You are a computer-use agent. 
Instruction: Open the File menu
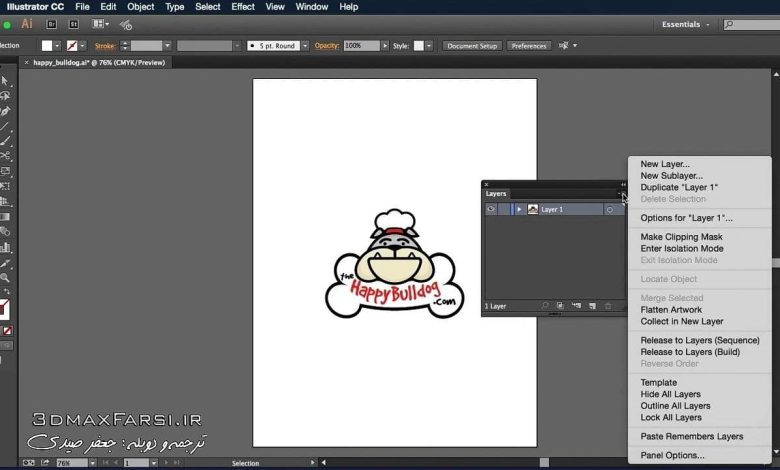[x=82, y=7]
